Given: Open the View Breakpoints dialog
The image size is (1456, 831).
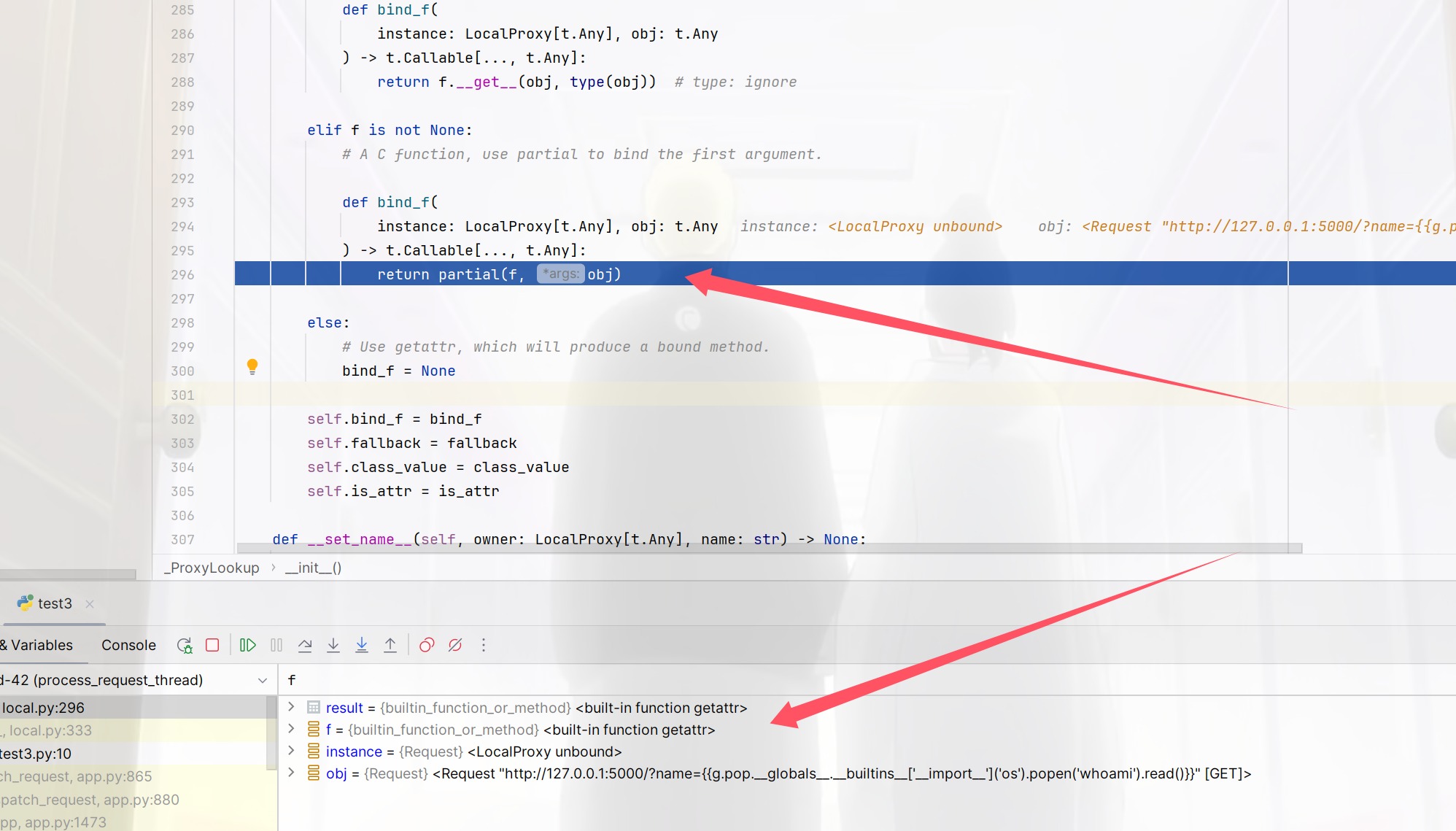Looking at the screenshot, I should point(427,645).
